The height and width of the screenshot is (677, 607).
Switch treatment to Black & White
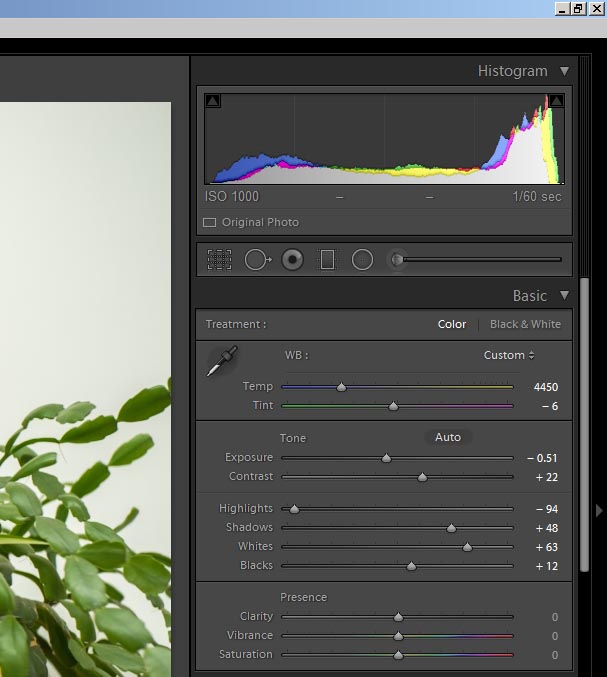click(525, 324)
